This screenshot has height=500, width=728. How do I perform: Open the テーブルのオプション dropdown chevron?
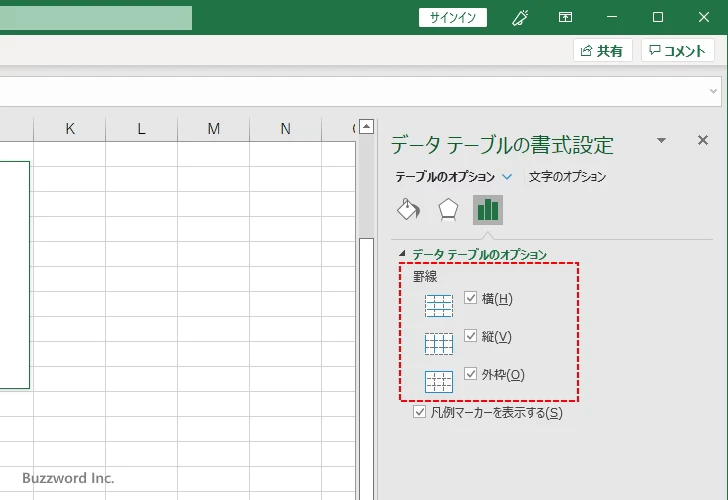coord(507,177)
